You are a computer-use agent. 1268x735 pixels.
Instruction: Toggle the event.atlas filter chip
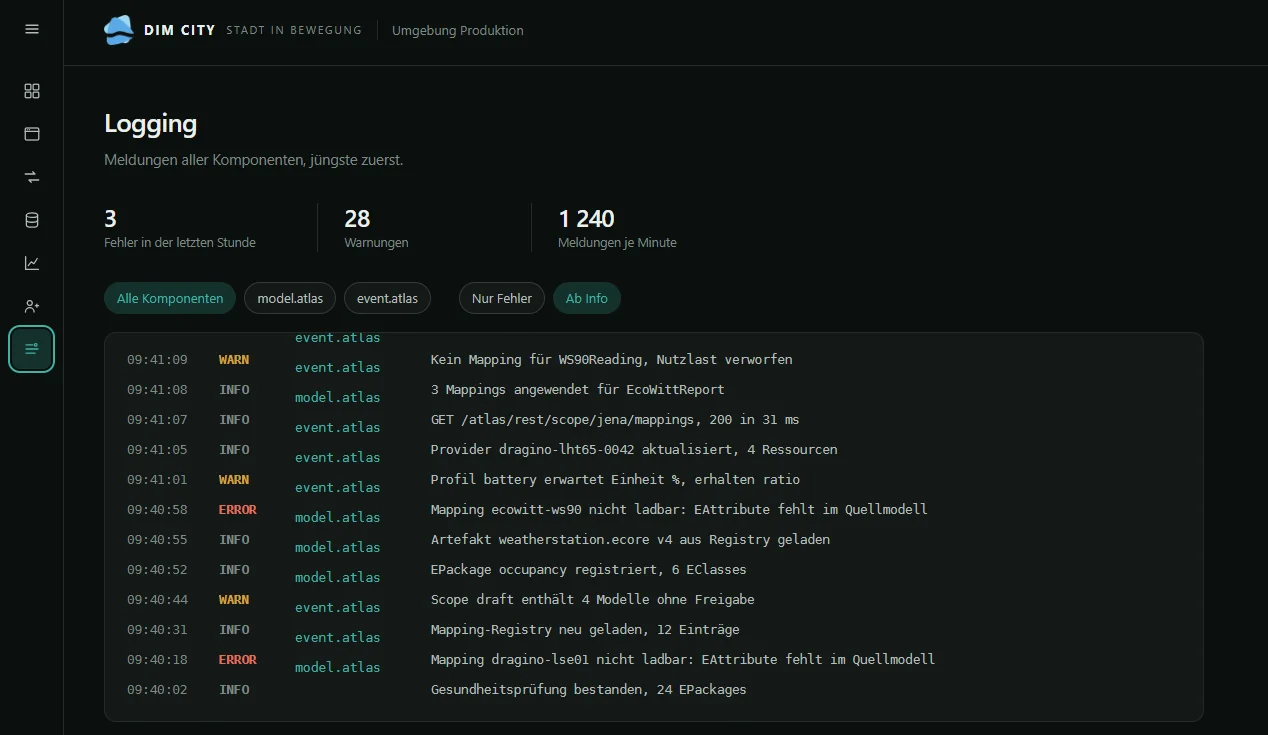[387, 298]
